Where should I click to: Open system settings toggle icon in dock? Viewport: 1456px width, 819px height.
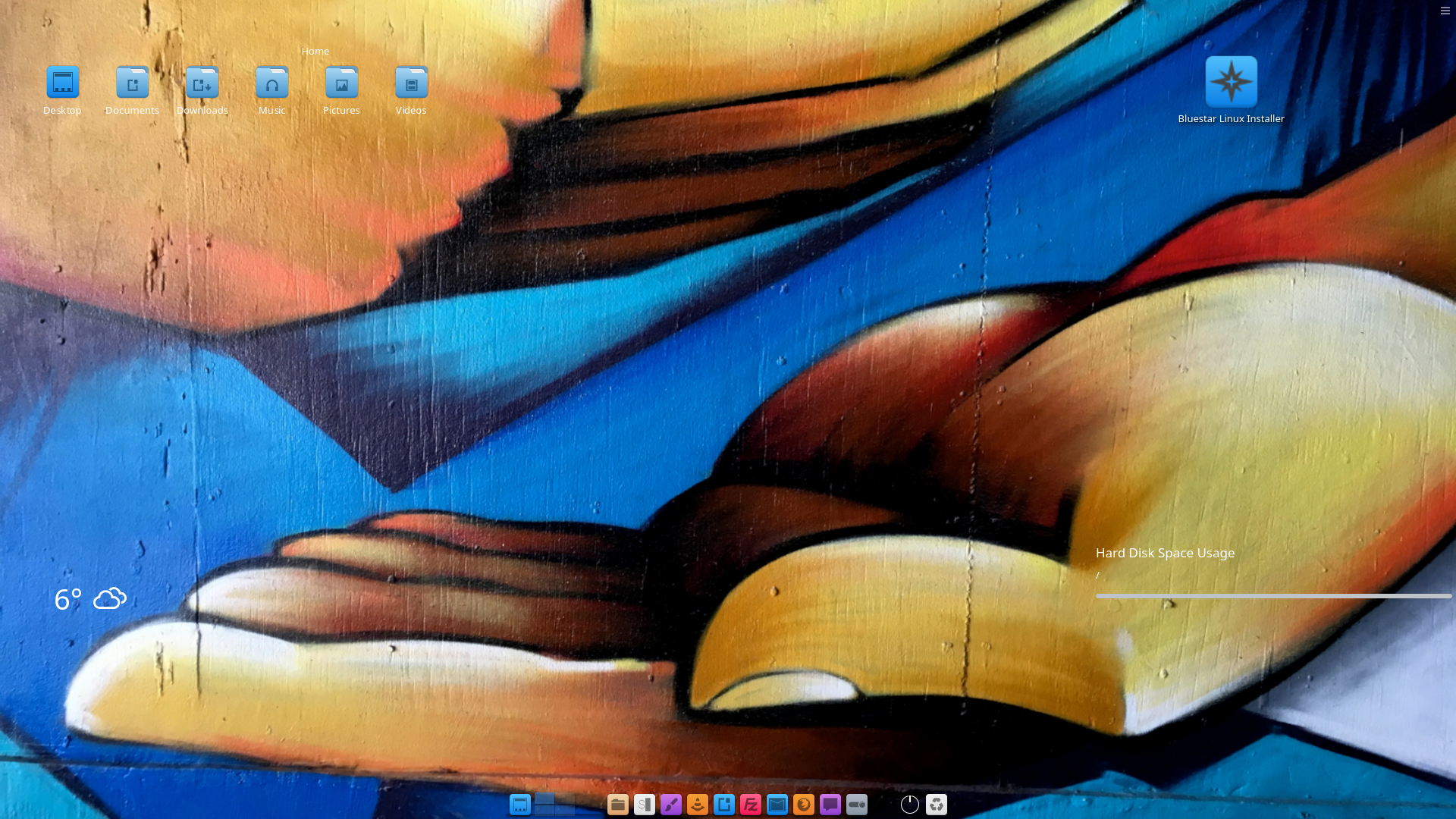point(857,805)
